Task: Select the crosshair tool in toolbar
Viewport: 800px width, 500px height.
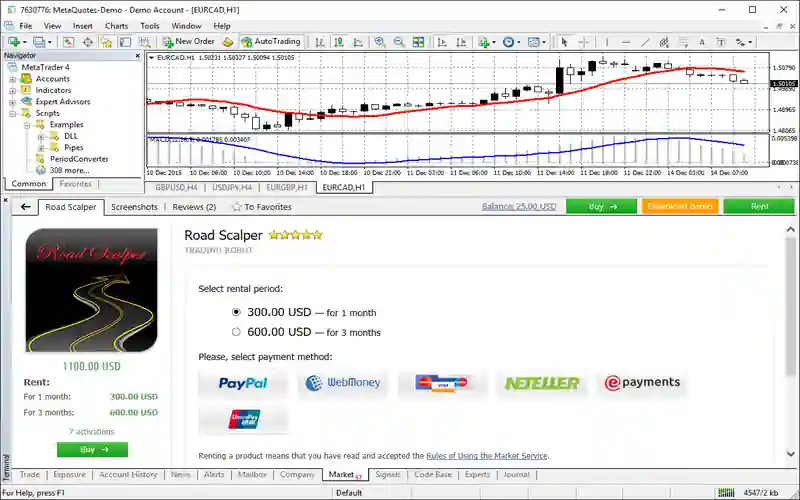Action: pos(584,42)
